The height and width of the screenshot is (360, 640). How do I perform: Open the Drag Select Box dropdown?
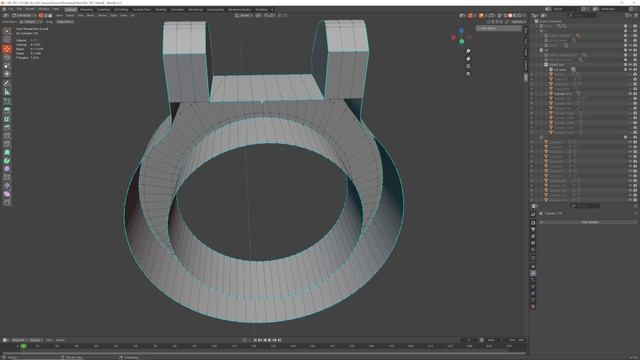65,22
